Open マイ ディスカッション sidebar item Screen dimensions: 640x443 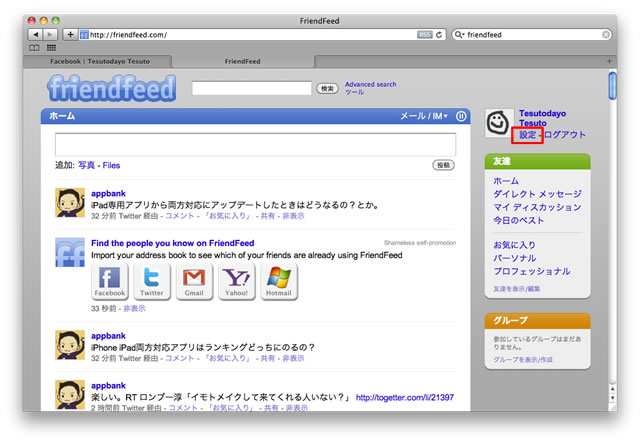tap(538, 207)
